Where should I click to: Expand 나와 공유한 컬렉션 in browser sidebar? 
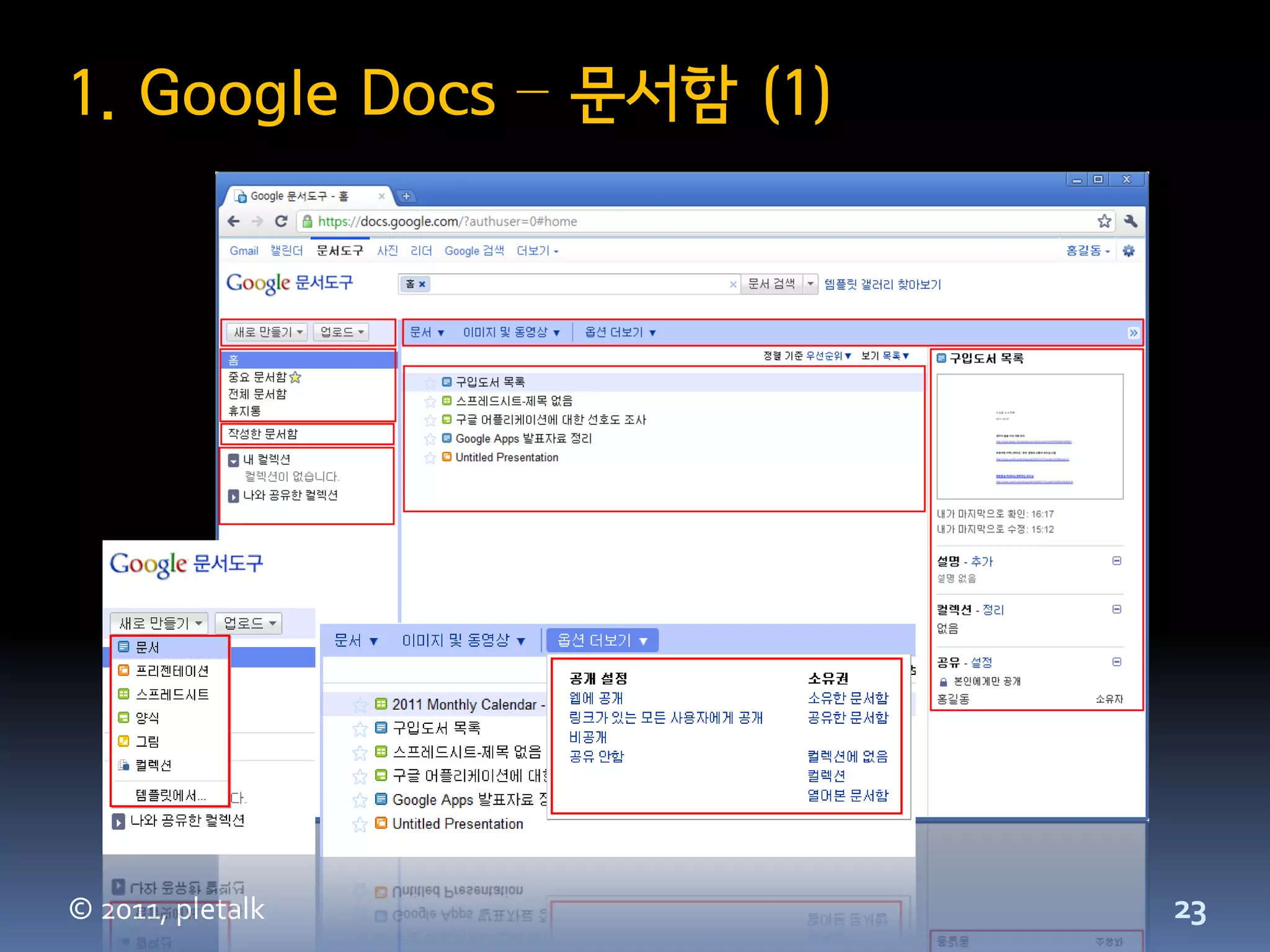click(233, 496)
